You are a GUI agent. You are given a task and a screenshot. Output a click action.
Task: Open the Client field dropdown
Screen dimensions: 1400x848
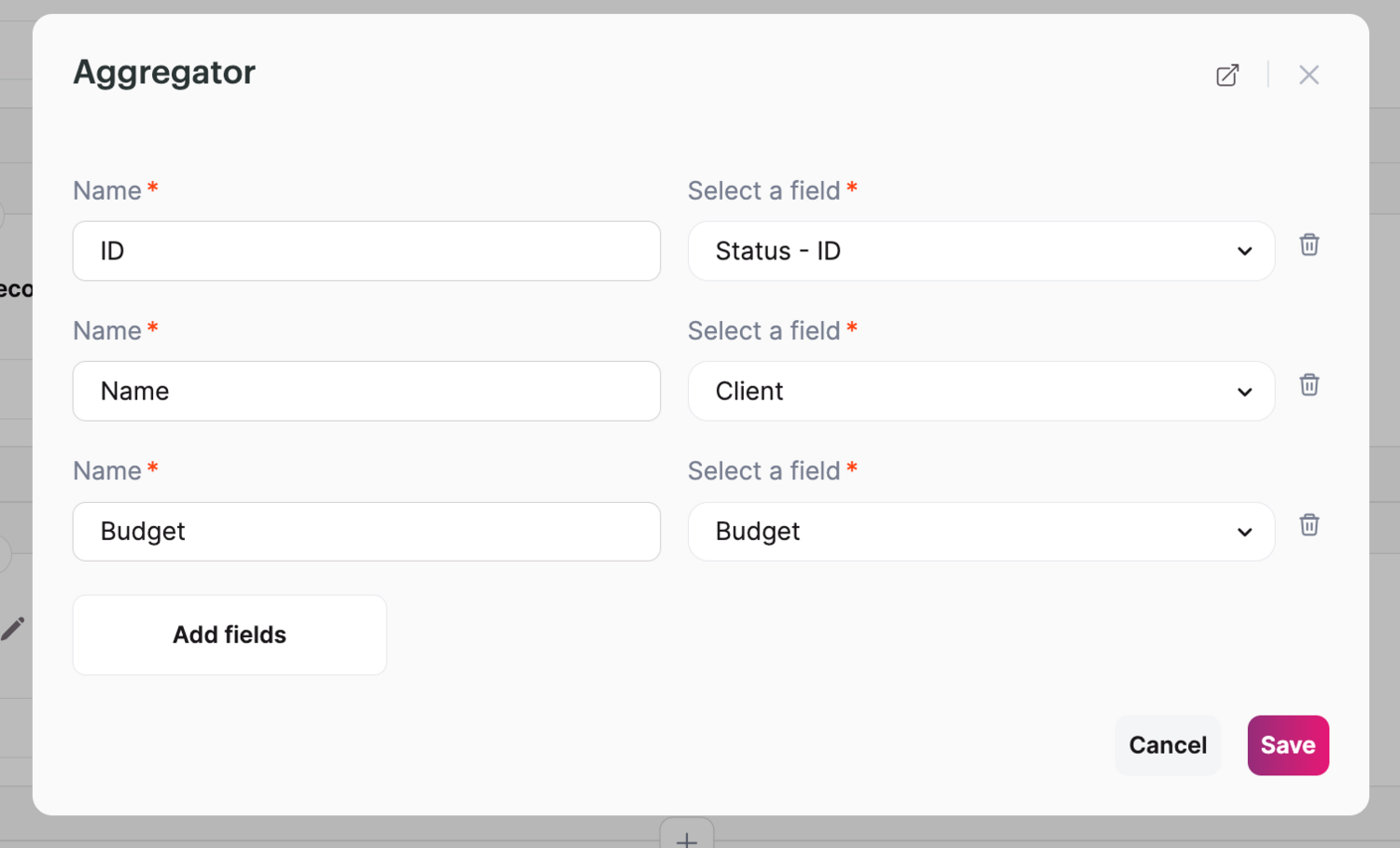[x=981, y=392]
